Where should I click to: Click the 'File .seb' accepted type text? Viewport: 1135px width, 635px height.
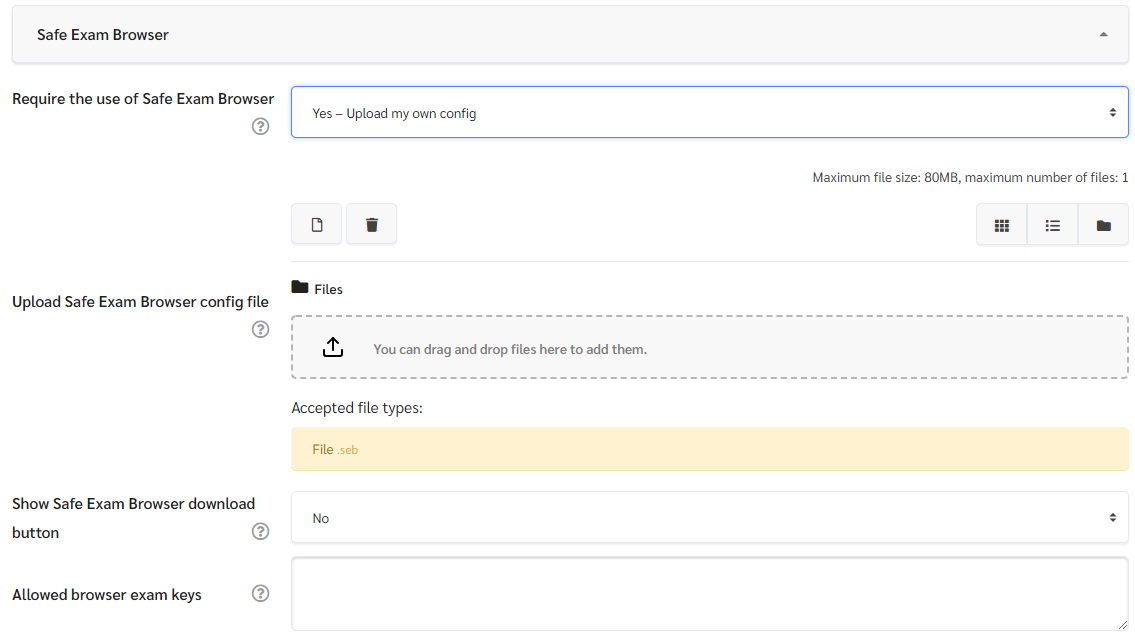pyautogui.click(x=335, y=450)
